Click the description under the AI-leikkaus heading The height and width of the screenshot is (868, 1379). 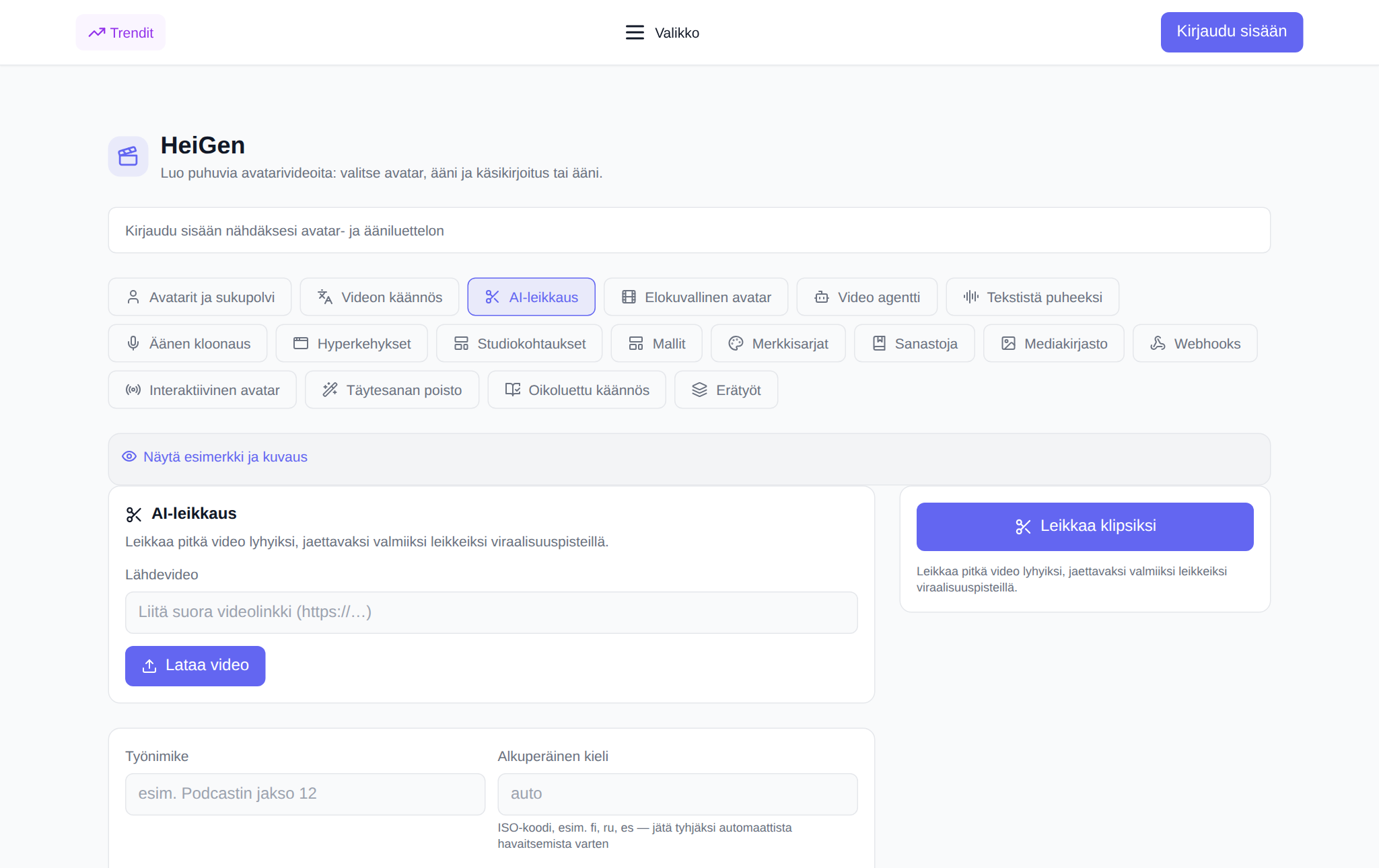point(367,542)
